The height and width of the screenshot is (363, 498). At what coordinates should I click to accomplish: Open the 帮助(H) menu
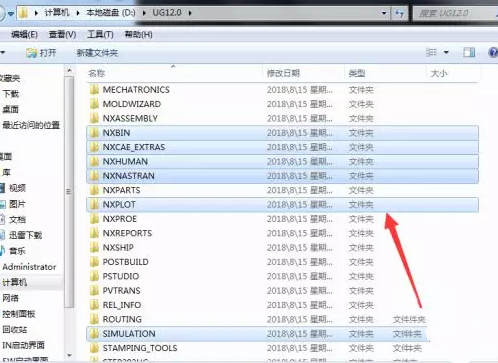(138, 34)
